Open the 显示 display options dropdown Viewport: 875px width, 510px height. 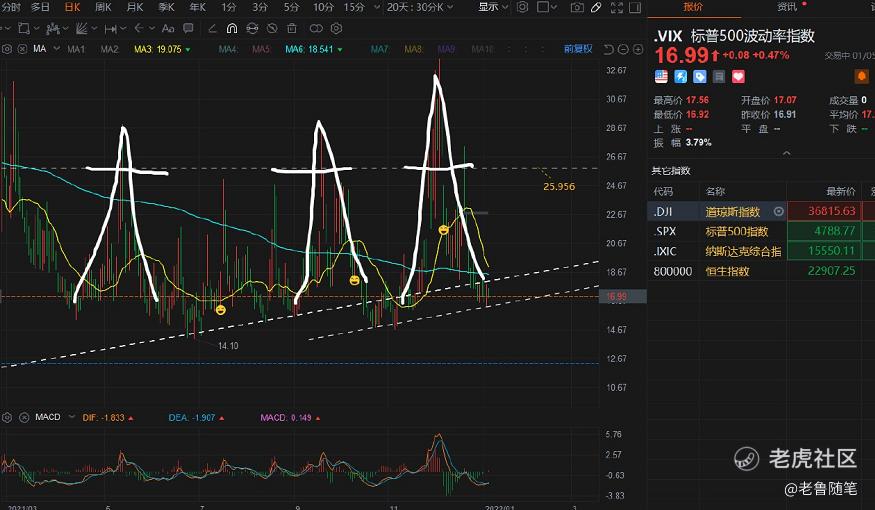(493, 7)
